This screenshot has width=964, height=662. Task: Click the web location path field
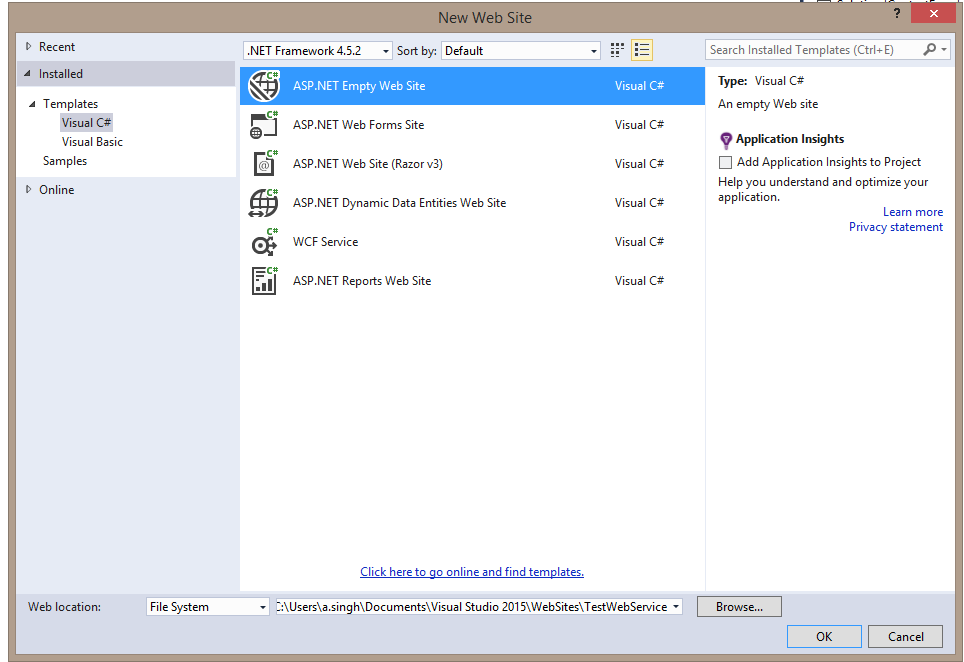(x=460, y=606)
